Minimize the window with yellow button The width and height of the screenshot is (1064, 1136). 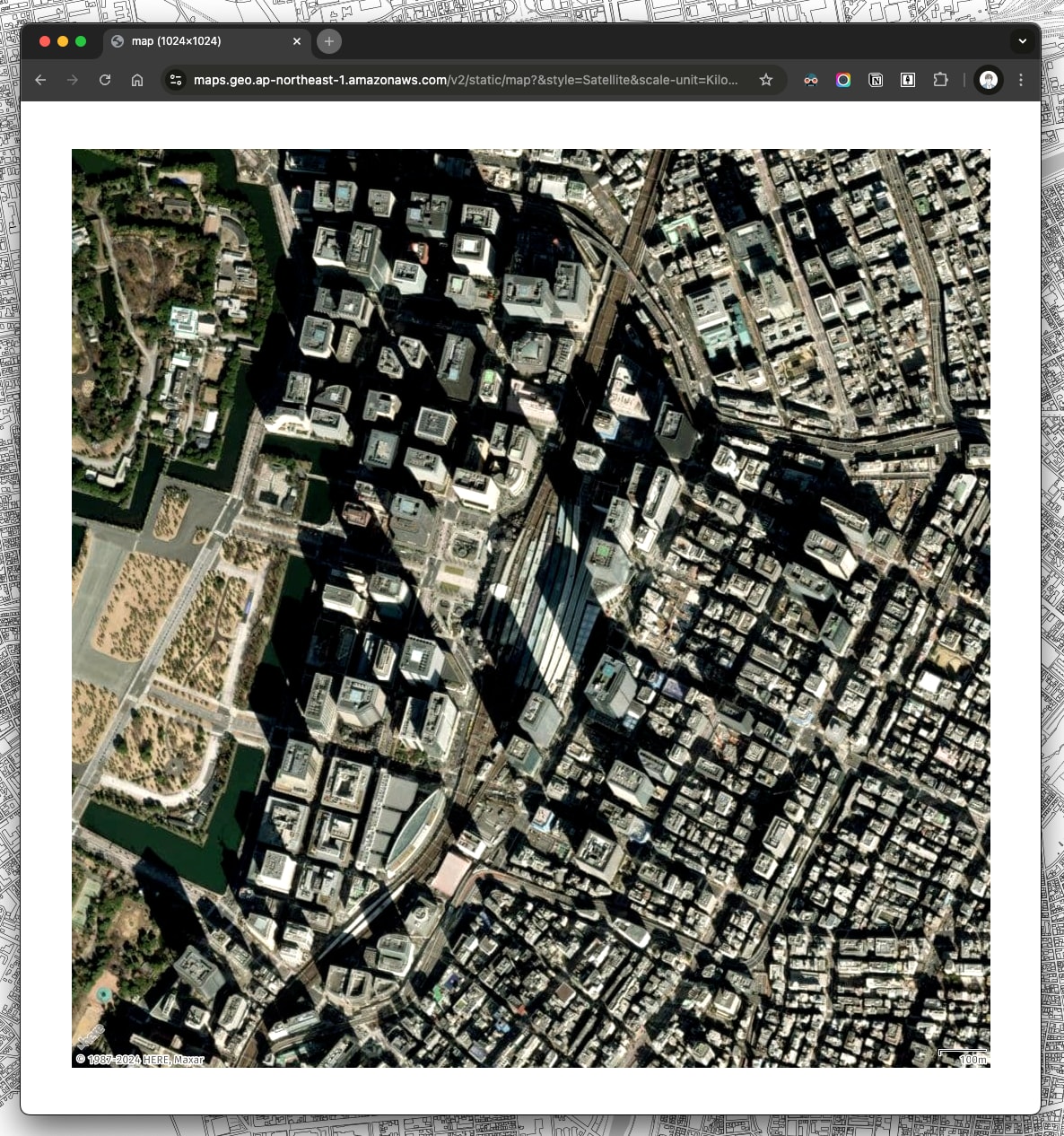(63, 41)
